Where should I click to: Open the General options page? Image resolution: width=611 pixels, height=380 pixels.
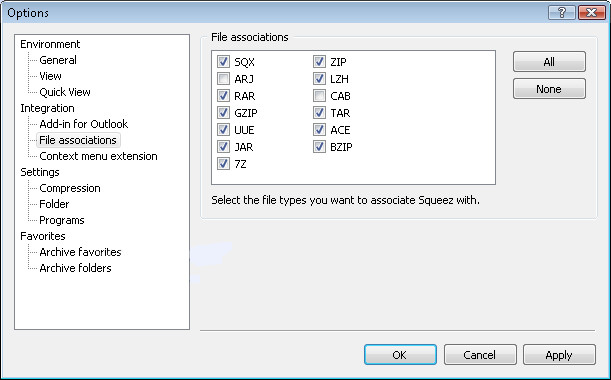(x=58, y=60)
